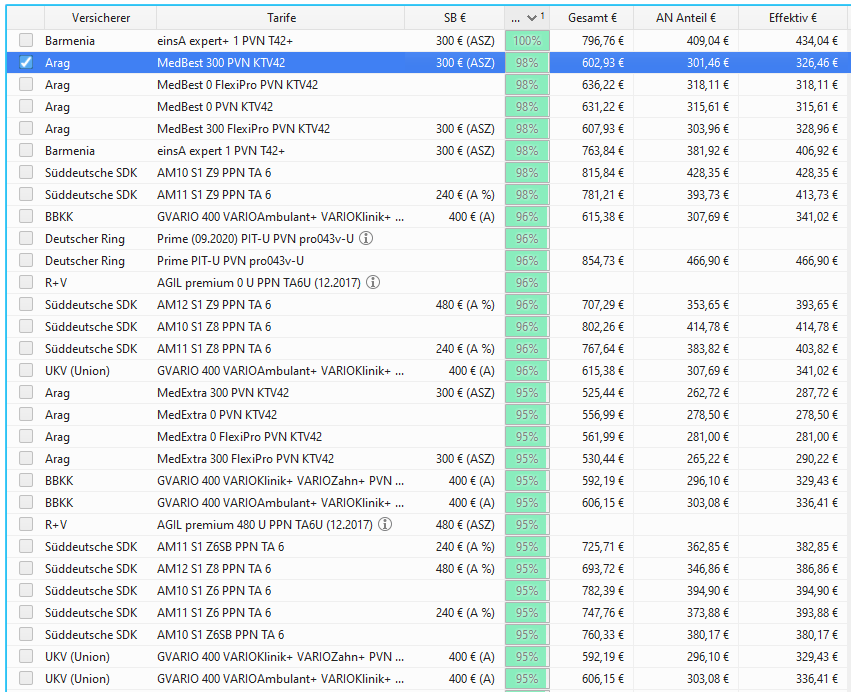
Task: Sort by the Versicherer column header
Action: pos(101,18)
